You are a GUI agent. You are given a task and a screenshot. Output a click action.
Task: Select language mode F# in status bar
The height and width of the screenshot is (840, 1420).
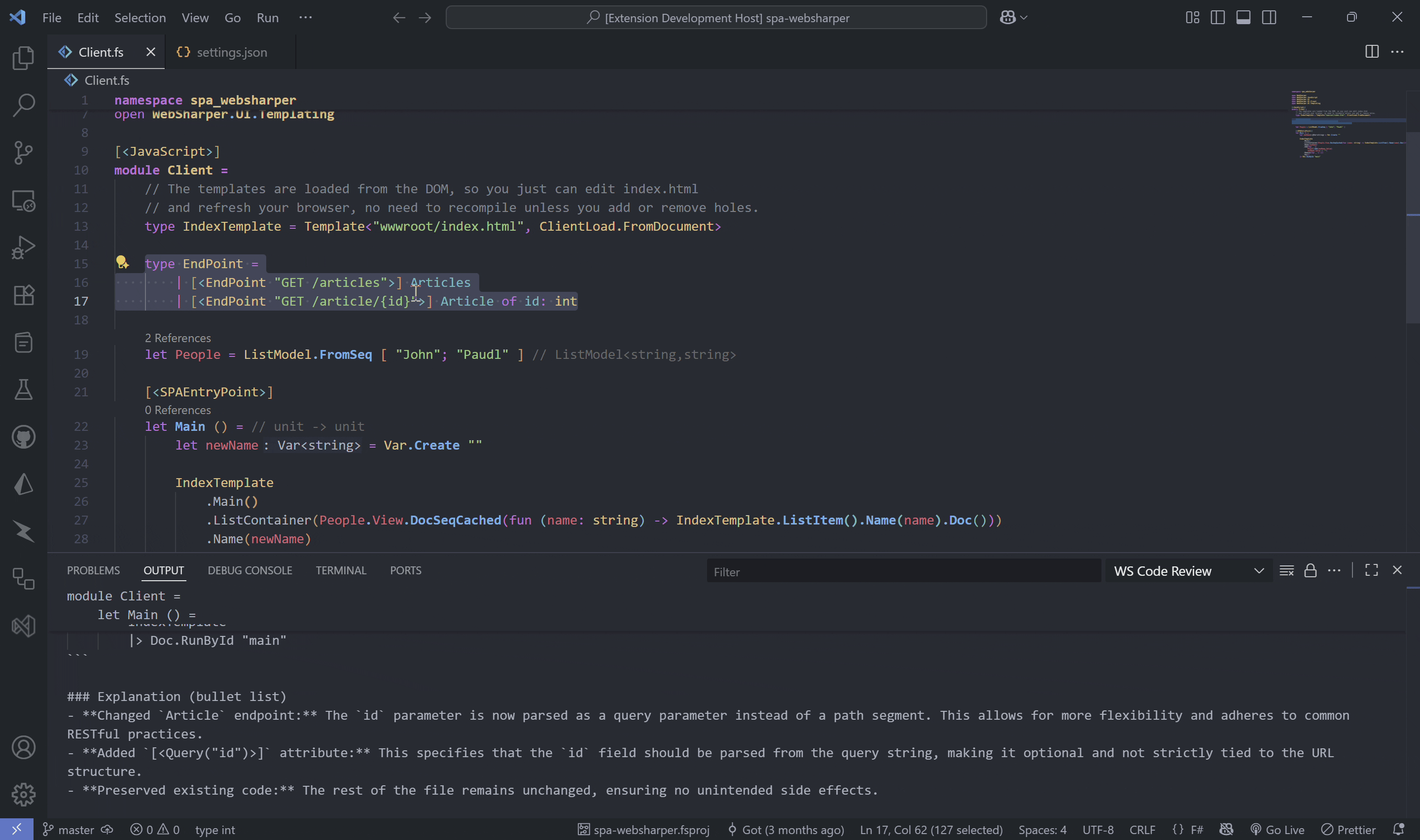tap(1197, 830)
